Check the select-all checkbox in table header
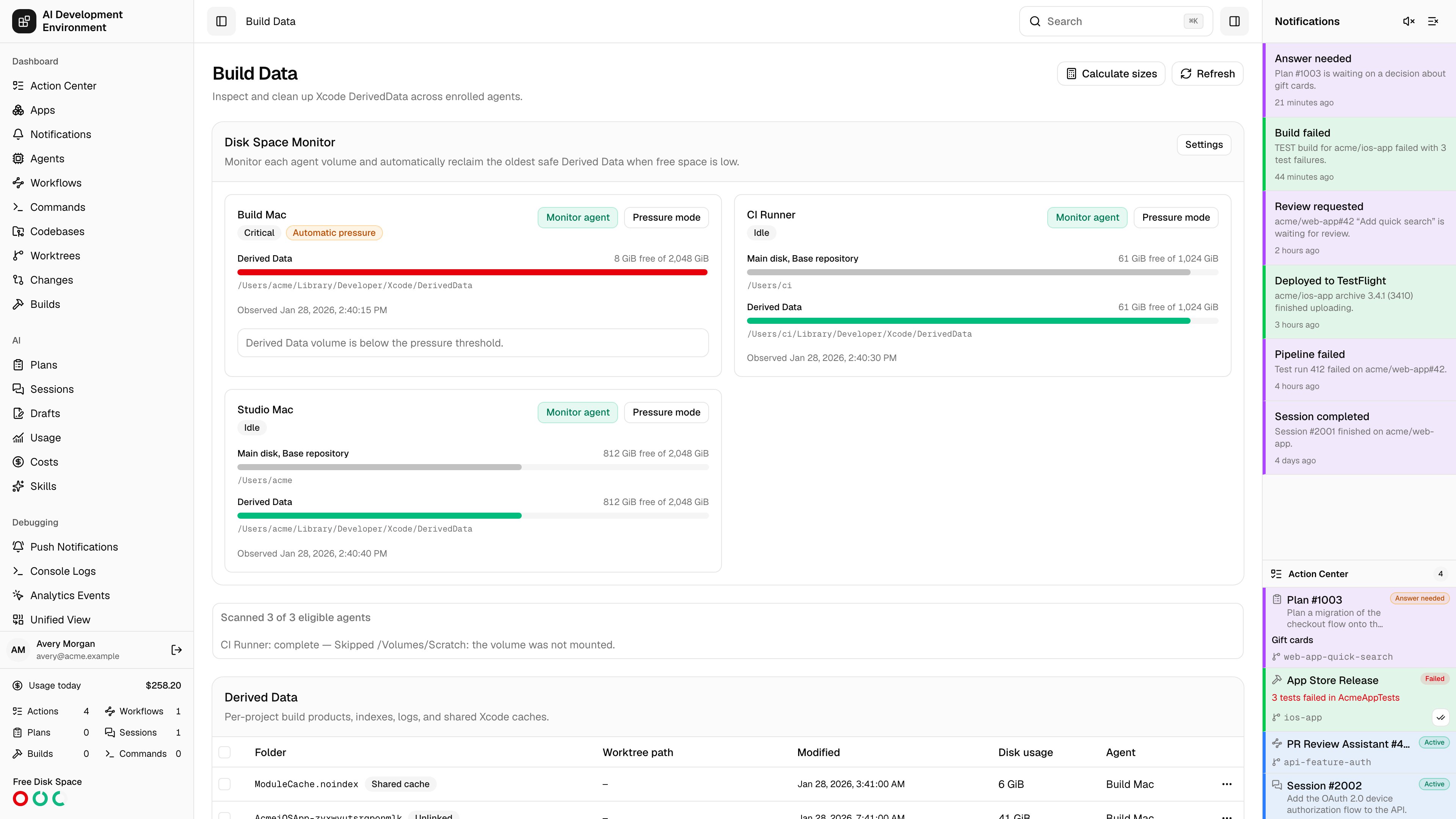The image size is (1456, 819). [x=224, y=752]
